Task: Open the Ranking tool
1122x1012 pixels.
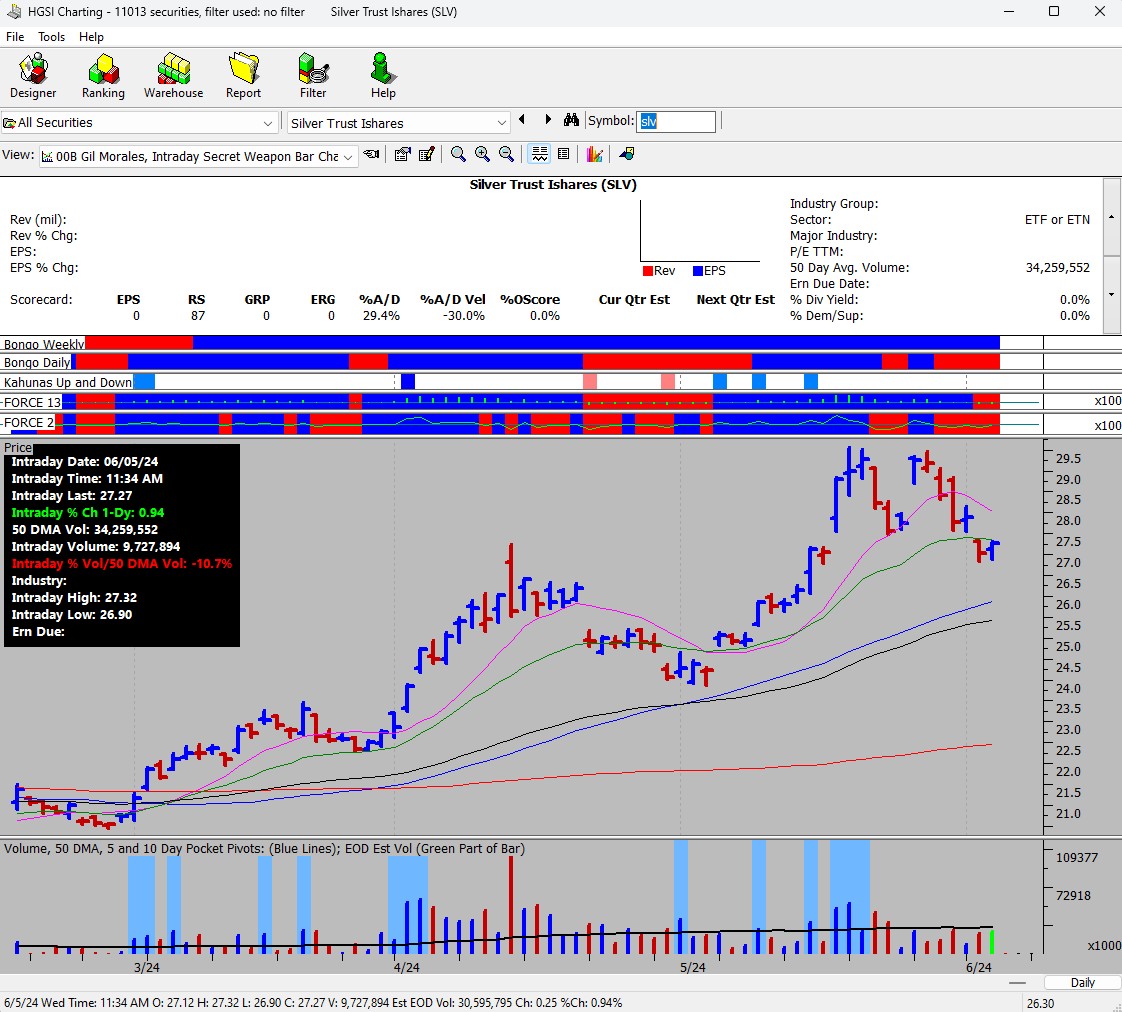Action: pos(103,76)
